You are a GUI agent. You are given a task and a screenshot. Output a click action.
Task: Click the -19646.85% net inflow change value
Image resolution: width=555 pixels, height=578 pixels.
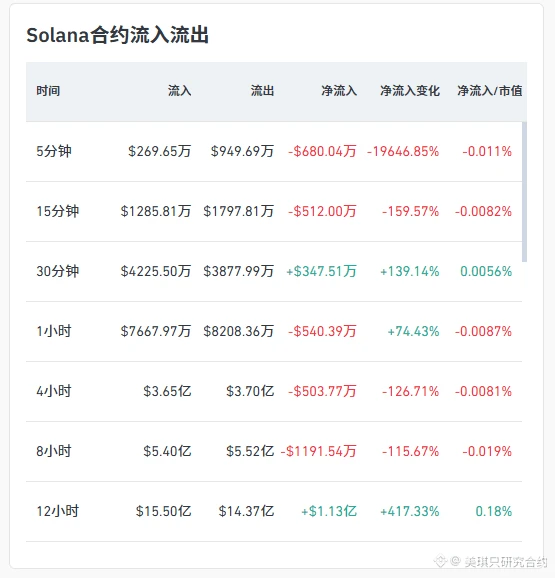click(403, 152)
